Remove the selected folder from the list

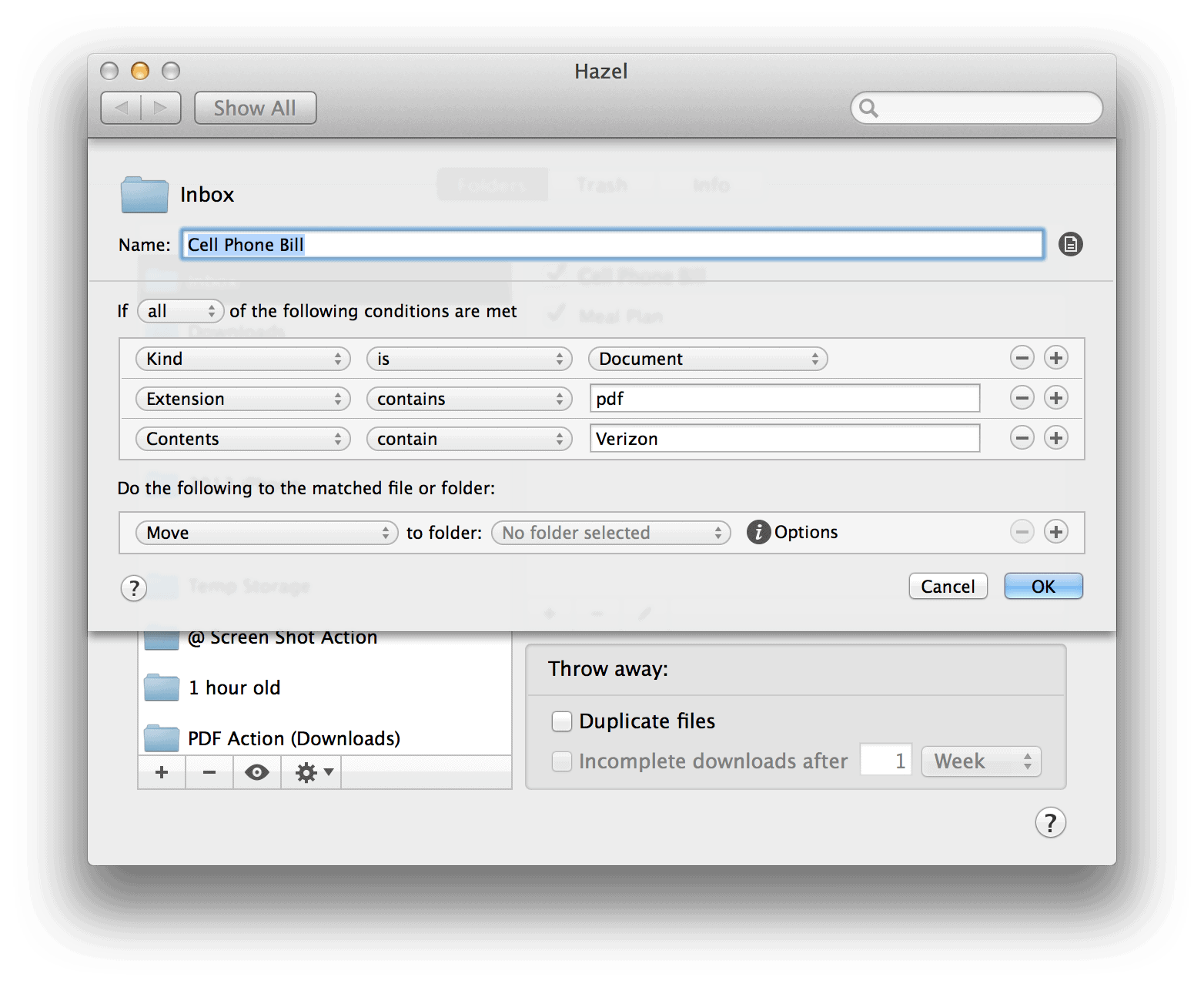(209, 772)
